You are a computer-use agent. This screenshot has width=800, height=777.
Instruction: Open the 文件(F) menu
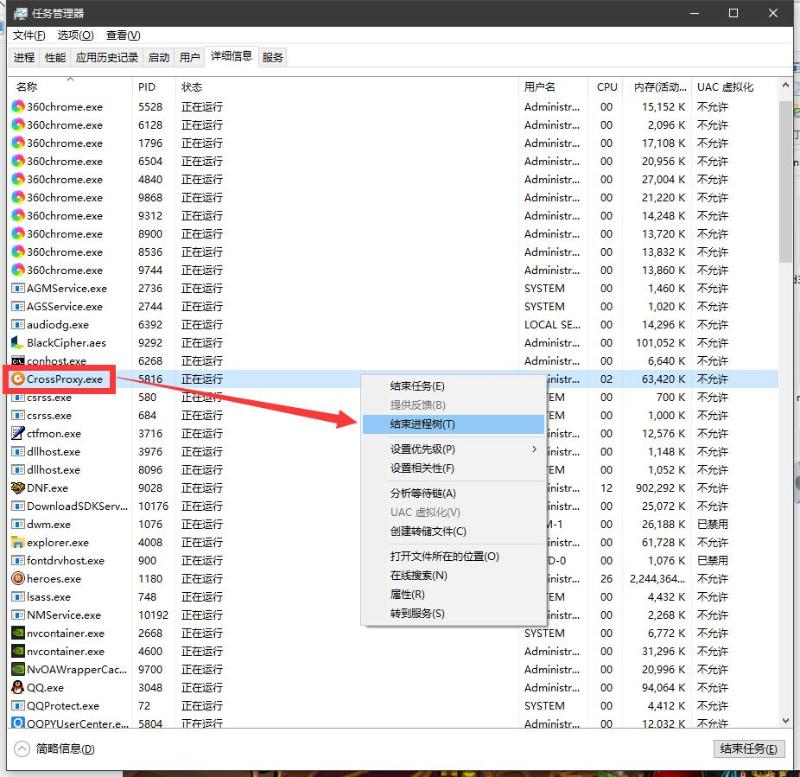[29, 35]
